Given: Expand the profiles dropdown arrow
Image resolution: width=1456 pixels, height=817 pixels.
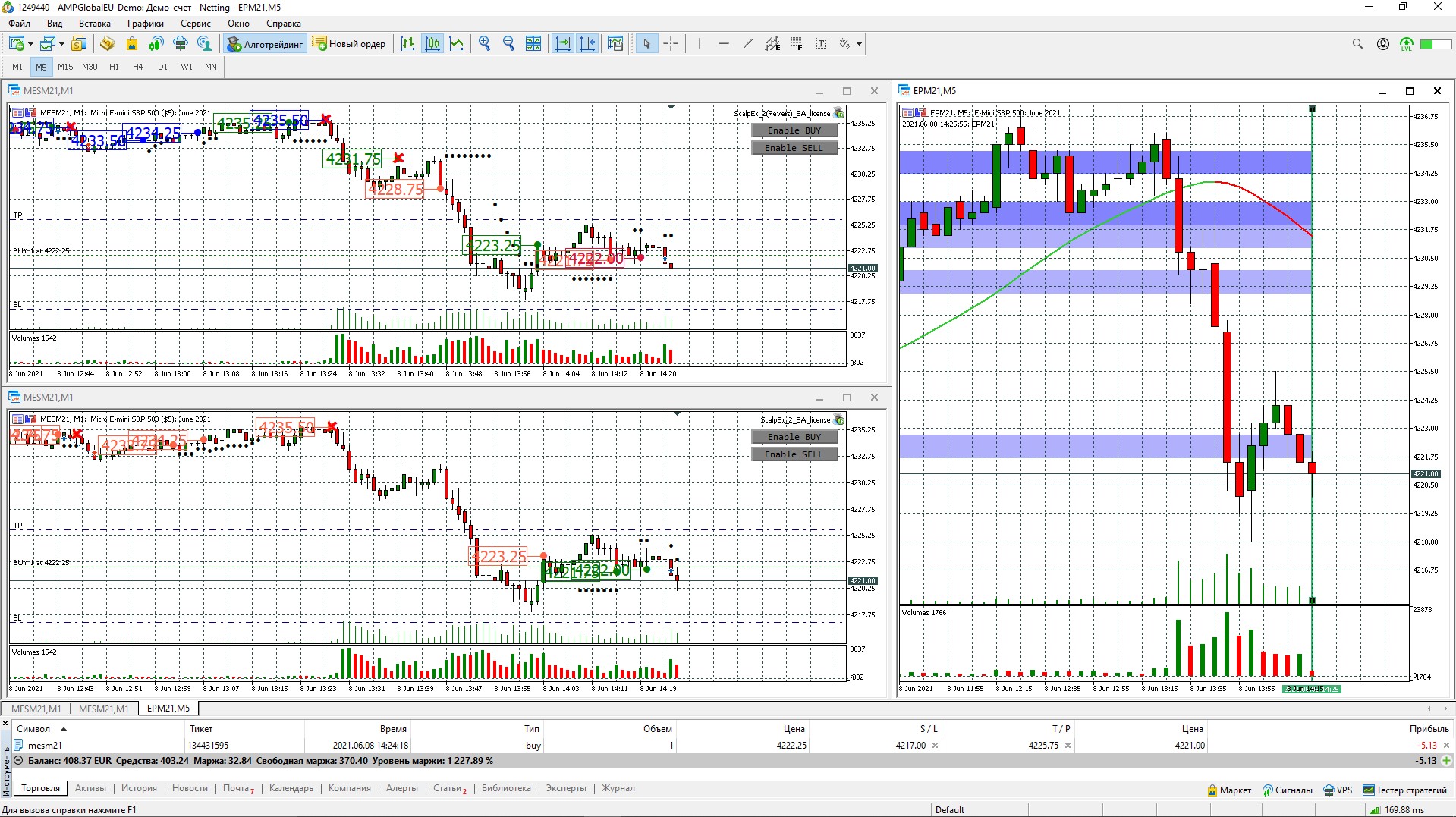Looking at the screenshot, I should pyautogui.click(x=61, y=44).
